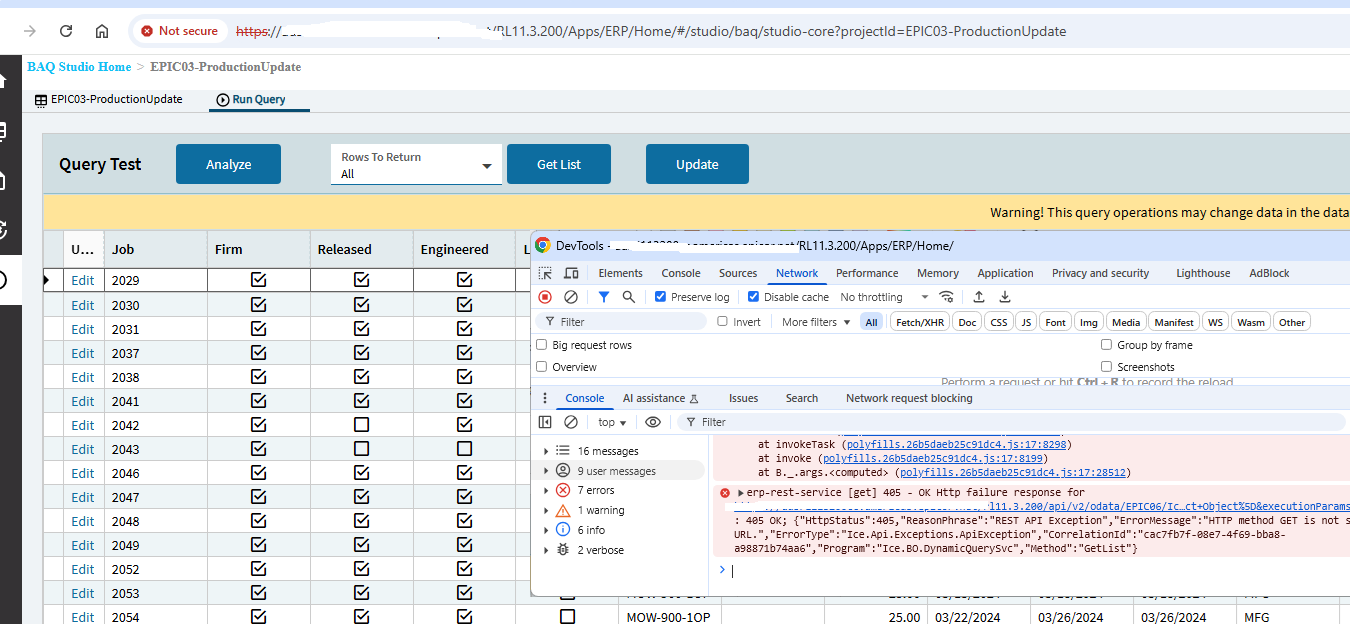This screenshot has height=624, width=1350.
Task: Toggle Preserve log checkbox
Action: point(660,297)
